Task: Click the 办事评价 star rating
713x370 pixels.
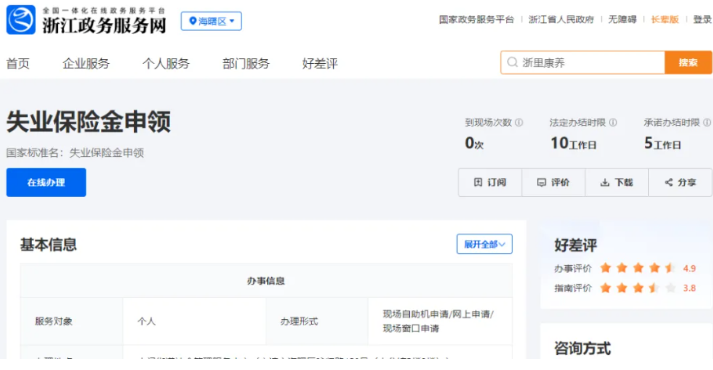Action: point(638,268)
